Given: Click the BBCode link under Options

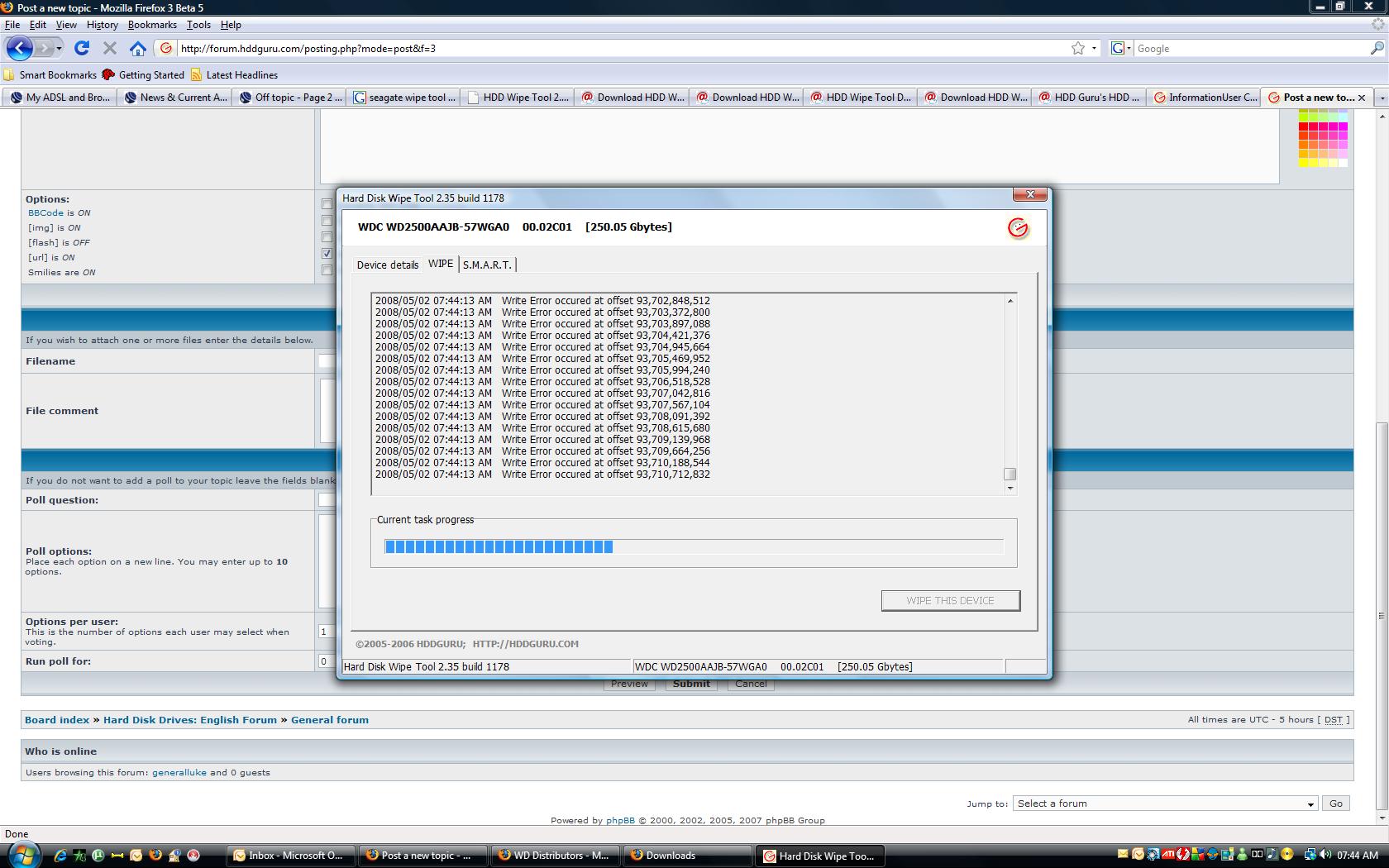Looking at the screenshot, I should click(x=45, y=213).
